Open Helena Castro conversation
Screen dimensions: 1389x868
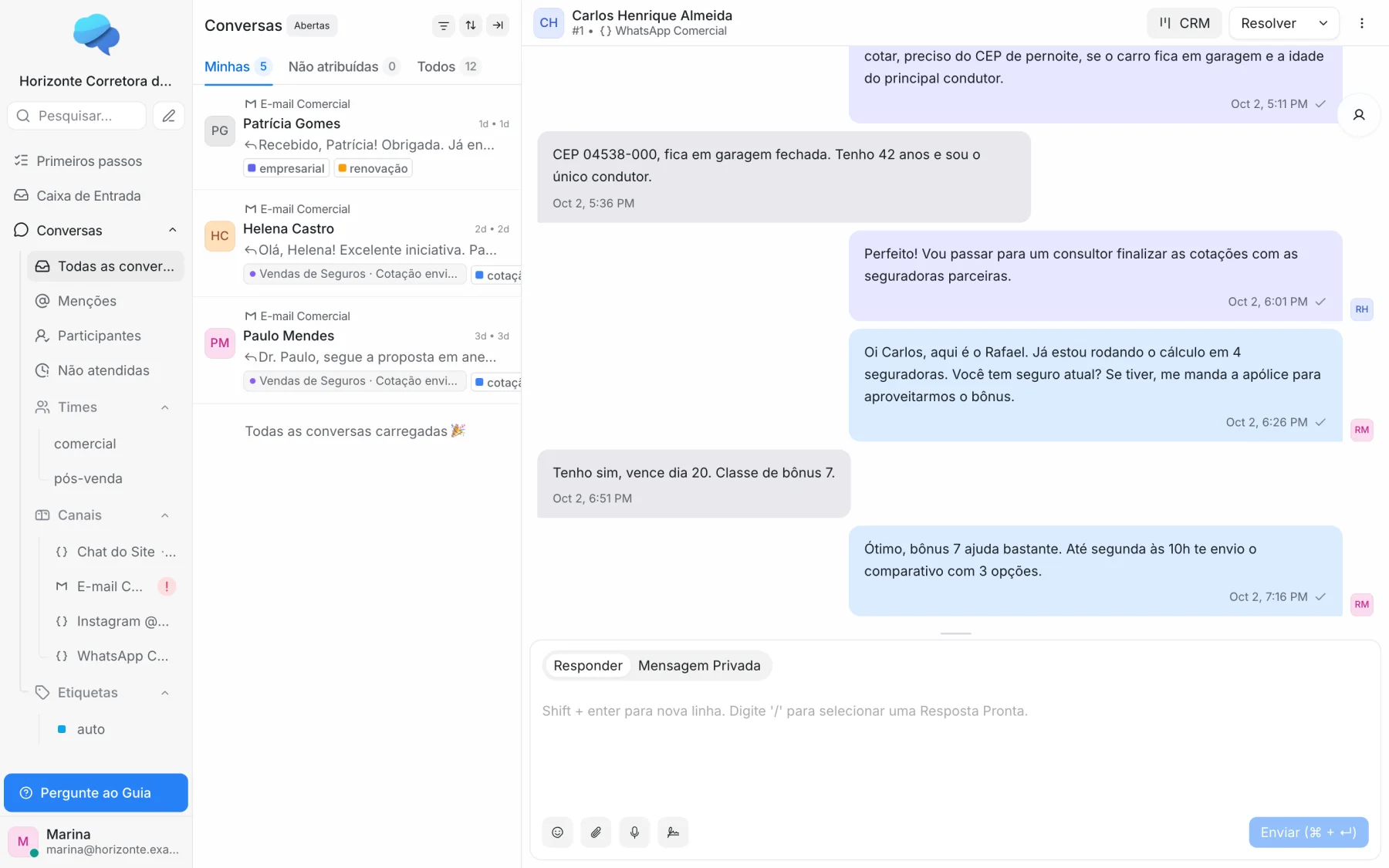coord(357,243)
